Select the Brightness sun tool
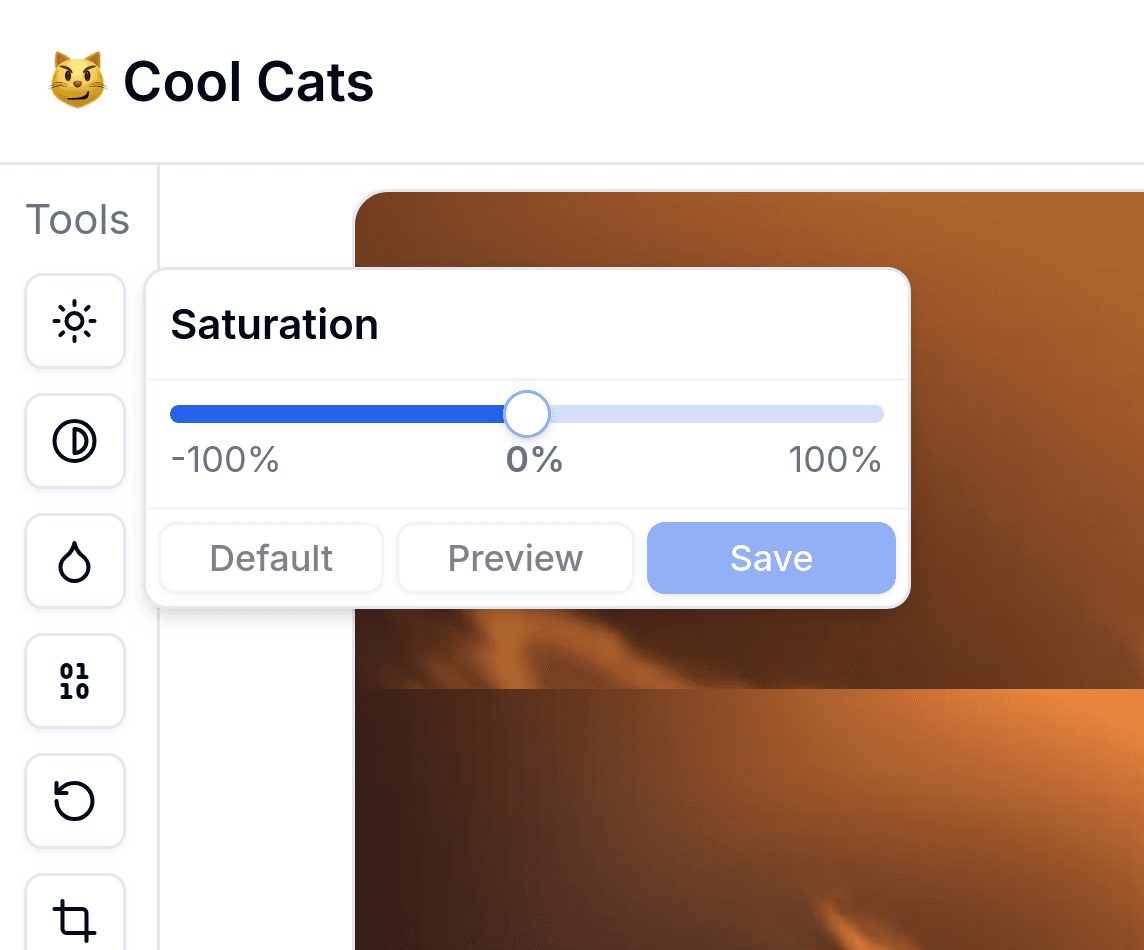1144x950 pixels. [x=75, y=321]
